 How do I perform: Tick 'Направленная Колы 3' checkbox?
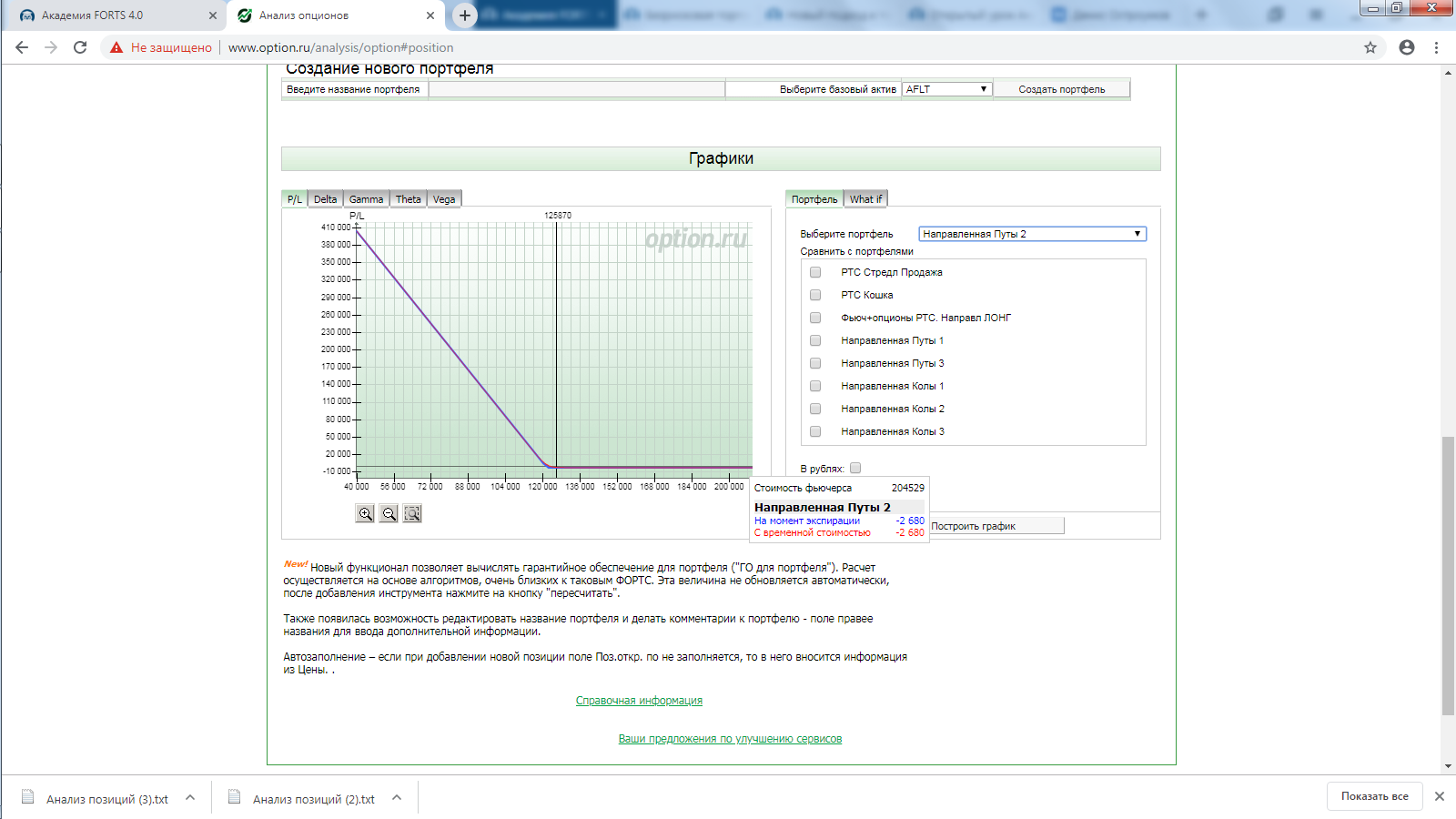coord(815,431)
